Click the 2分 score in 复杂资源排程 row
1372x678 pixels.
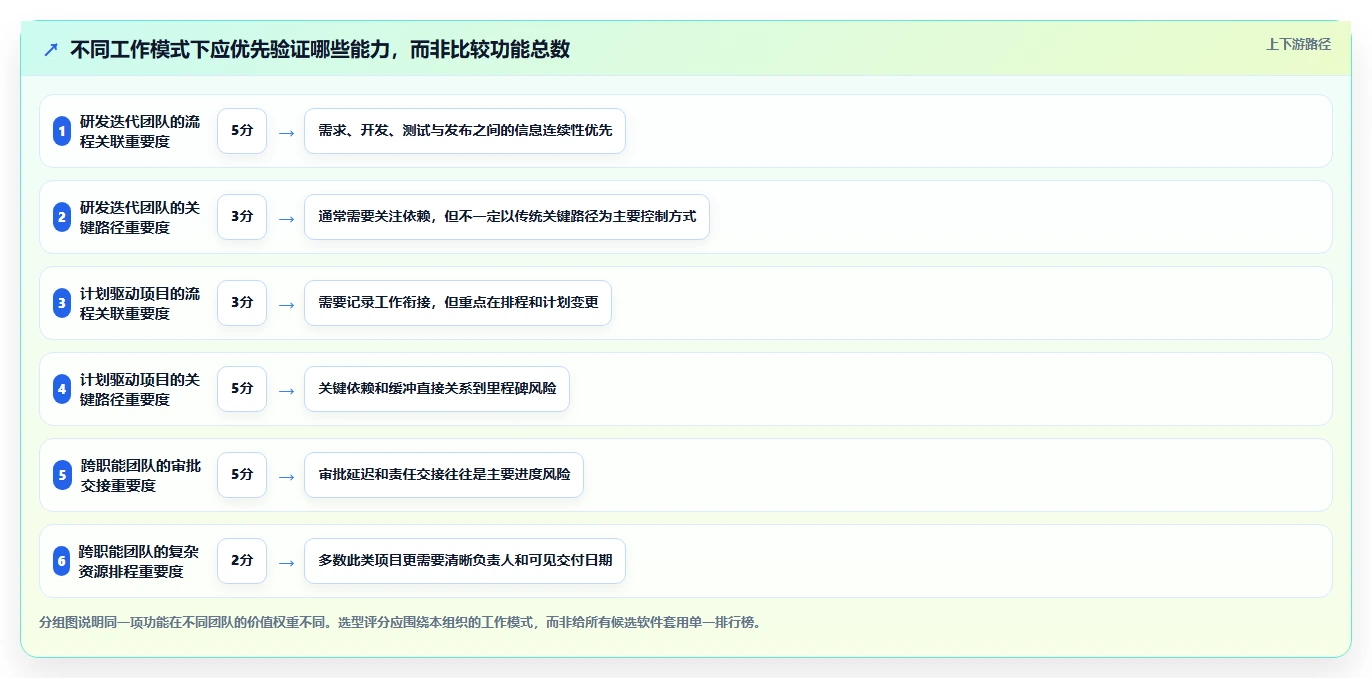coord(242,561)
